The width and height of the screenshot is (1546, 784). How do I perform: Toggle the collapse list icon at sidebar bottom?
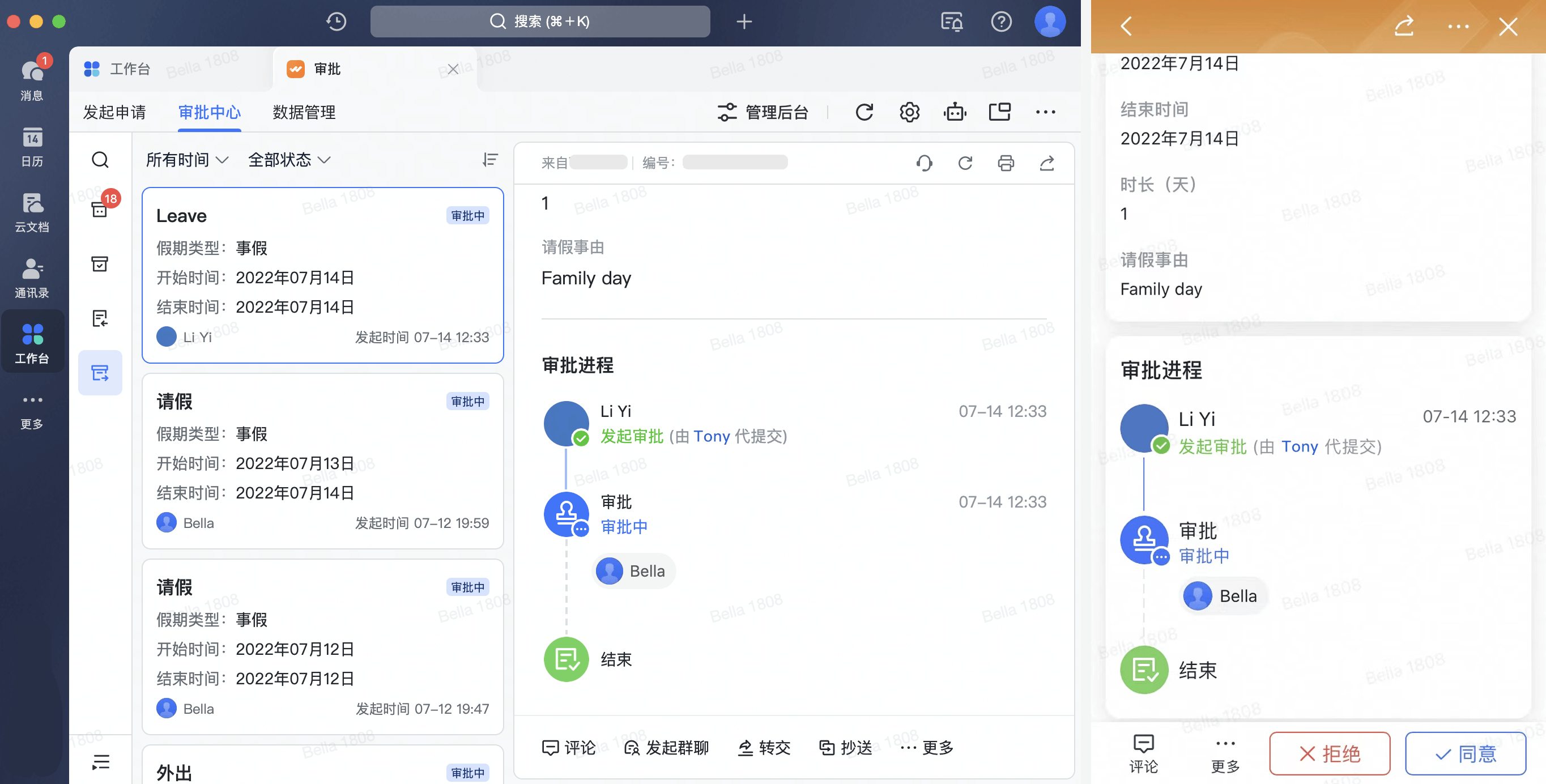(x=100, y=762)
